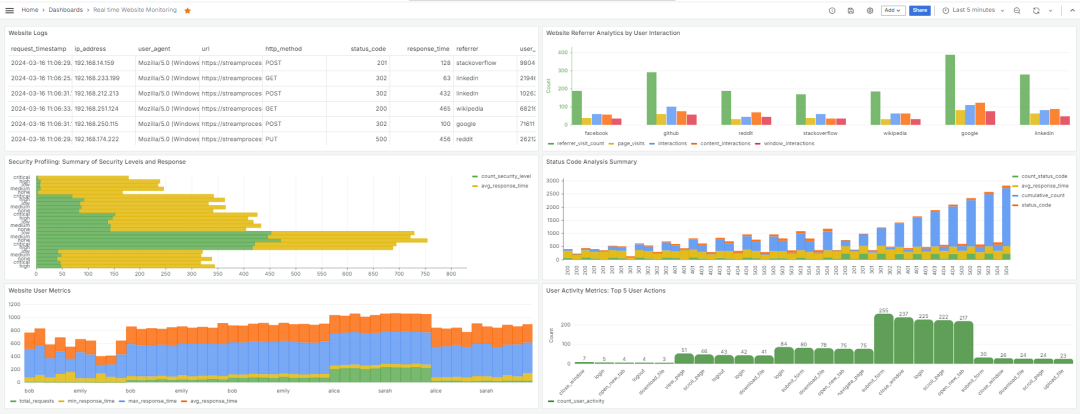Click the Real time Website Monitoring breadcrumb
The height and width of the screenshot is (414, 1080).
tap(135, 10)
